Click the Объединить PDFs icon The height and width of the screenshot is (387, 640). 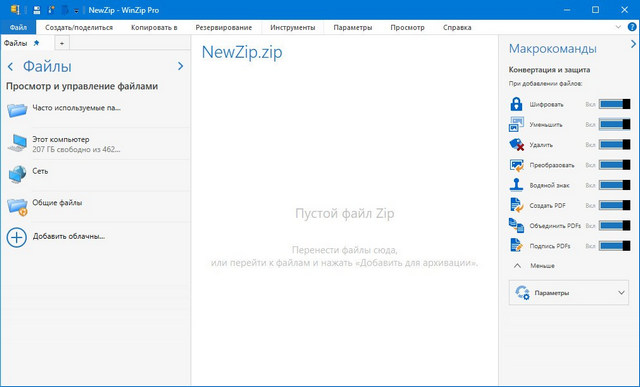[x=516, y=225]
